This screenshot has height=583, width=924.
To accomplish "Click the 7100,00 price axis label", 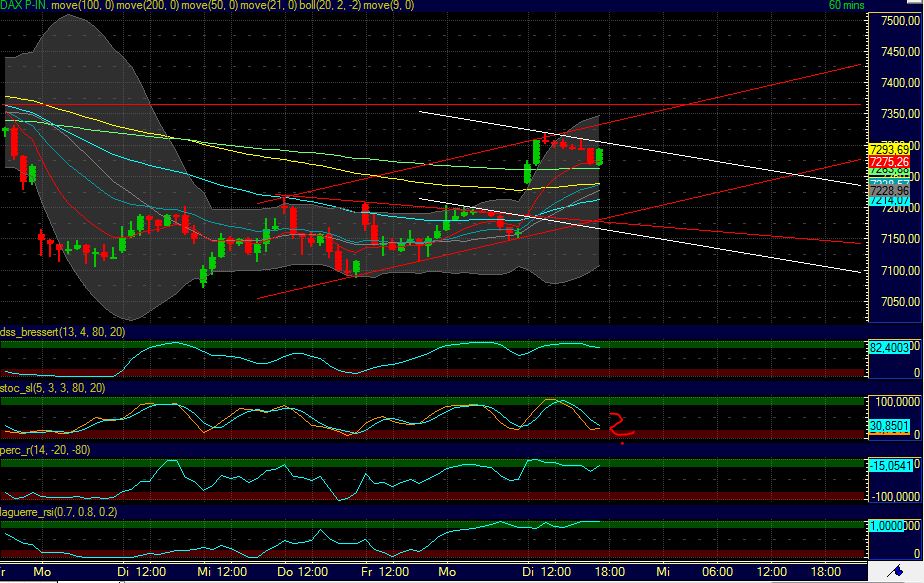I will tap(900, 271).
